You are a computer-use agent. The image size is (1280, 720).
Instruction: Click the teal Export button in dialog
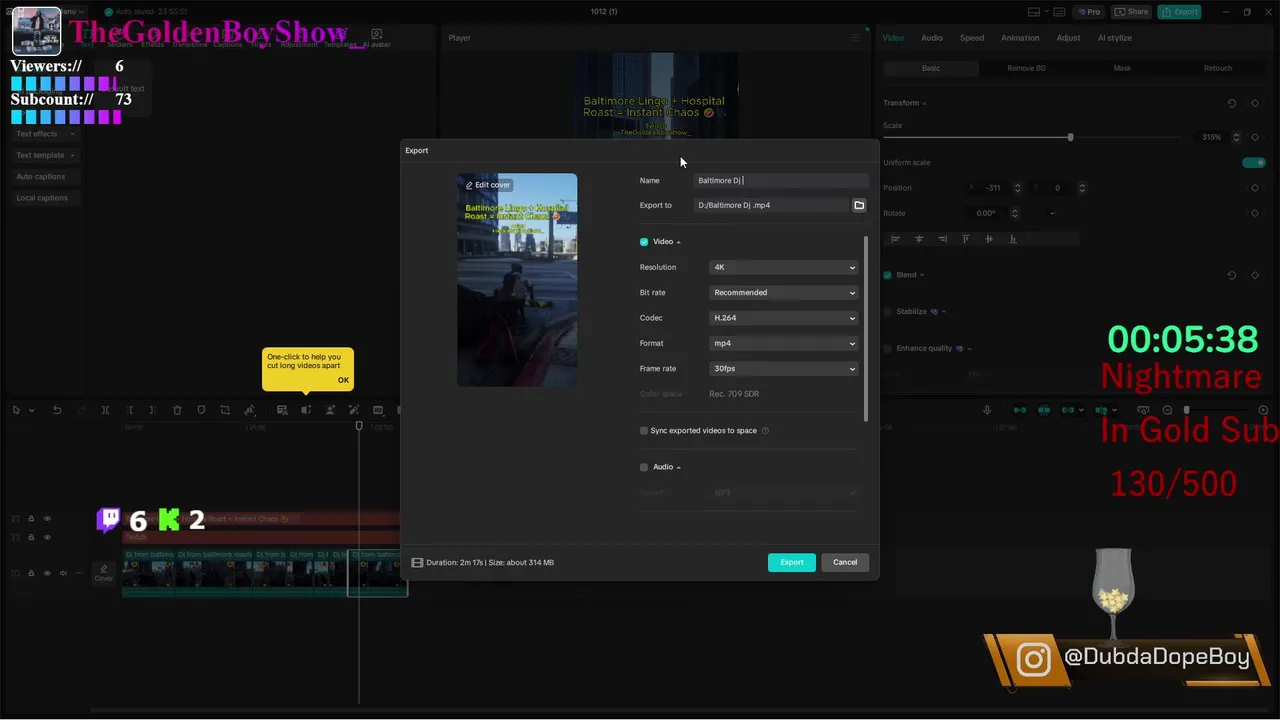coord(792,562)
